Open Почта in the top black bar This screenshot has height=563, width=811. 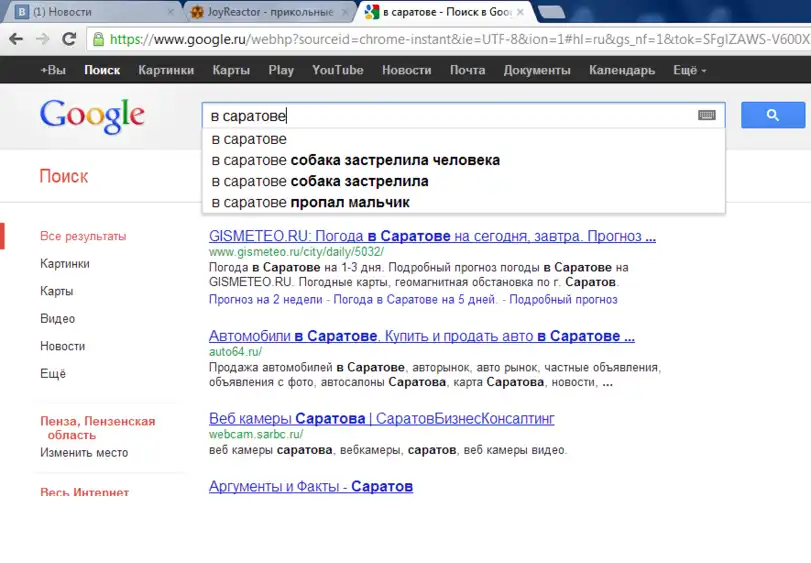467,70
